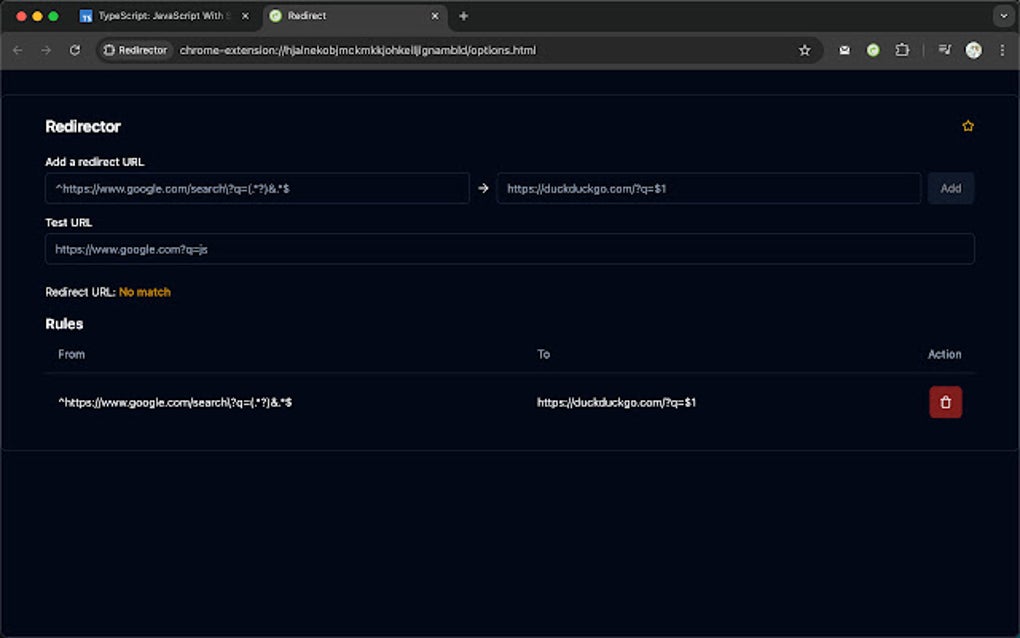The height and width of the screenshot is (638, 1020).
Task: Select the redirect source pattern input
Action: coord(255,188)
